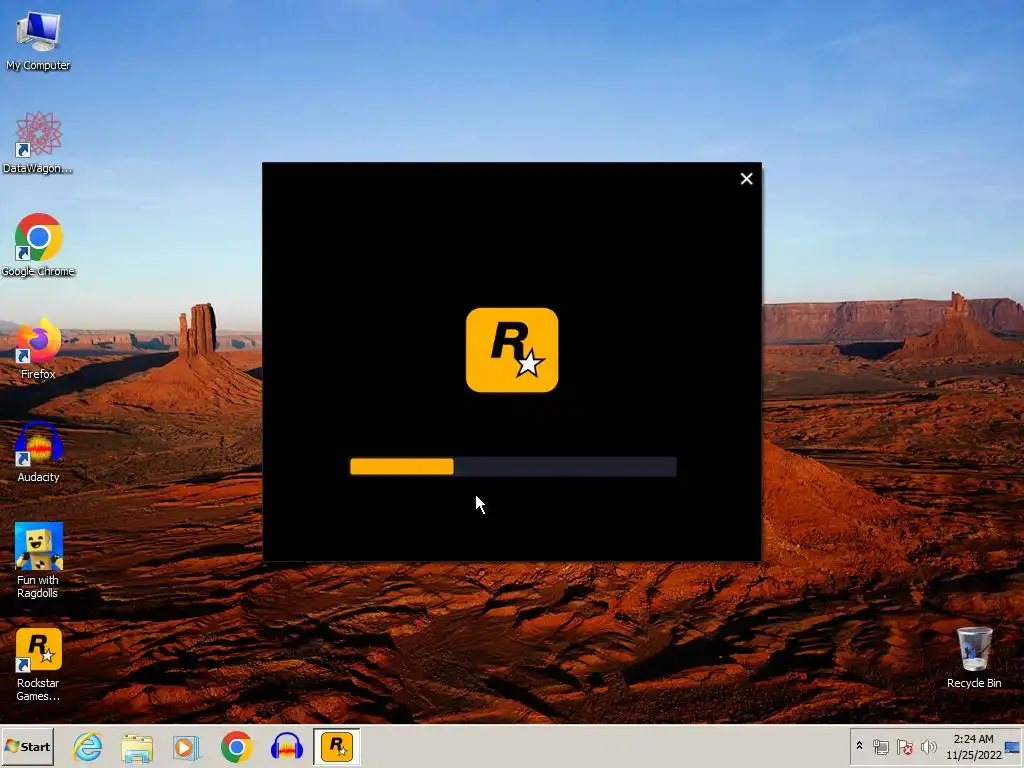Show hidden system tray icons
1024x768 pixels.
coord(859,746)
